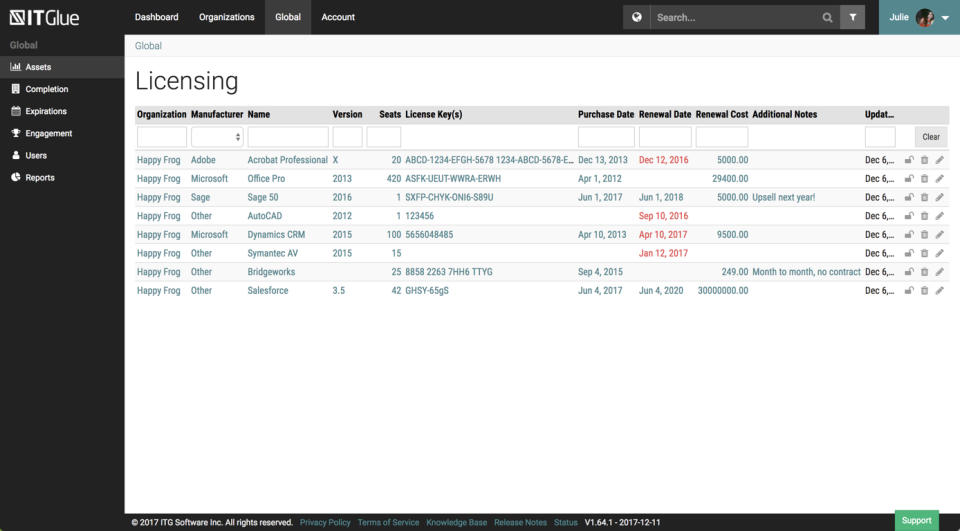Image resolution: width=960 pixels, height=531 pixels.
Task: Click Happy Frog in the Salesforce row
Action: [159, 291]
